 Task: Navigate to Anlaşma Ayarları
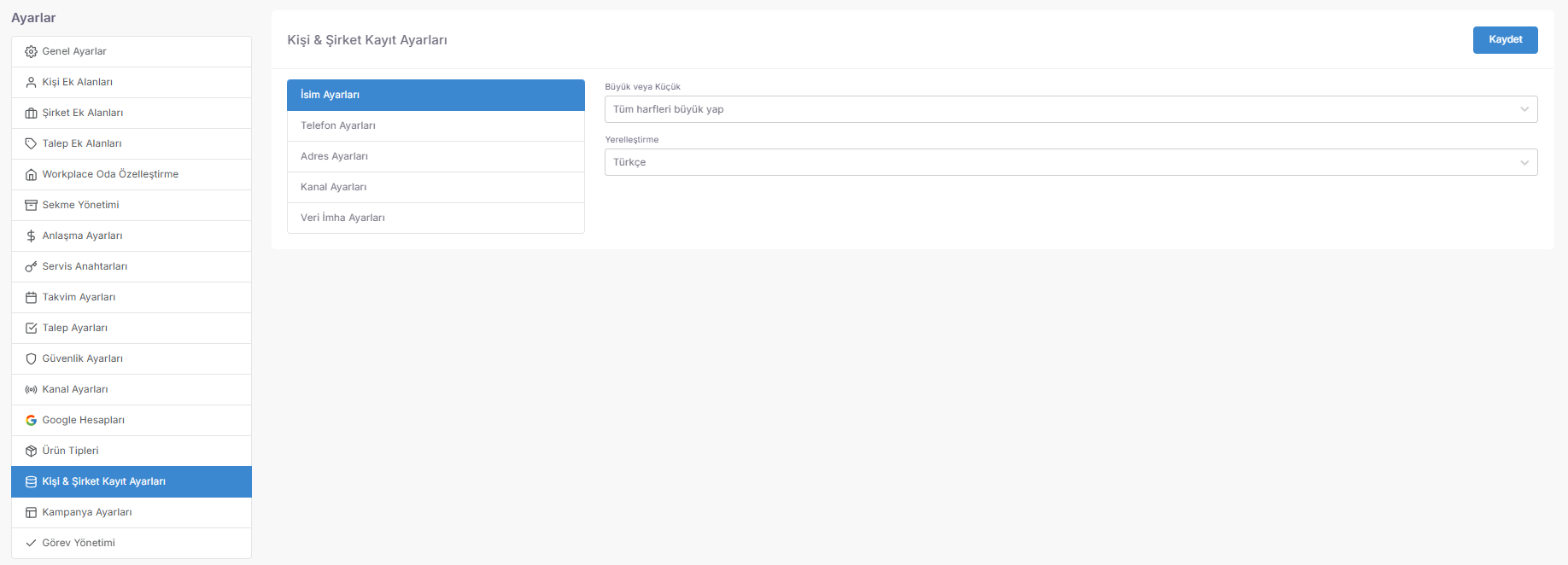132,236
